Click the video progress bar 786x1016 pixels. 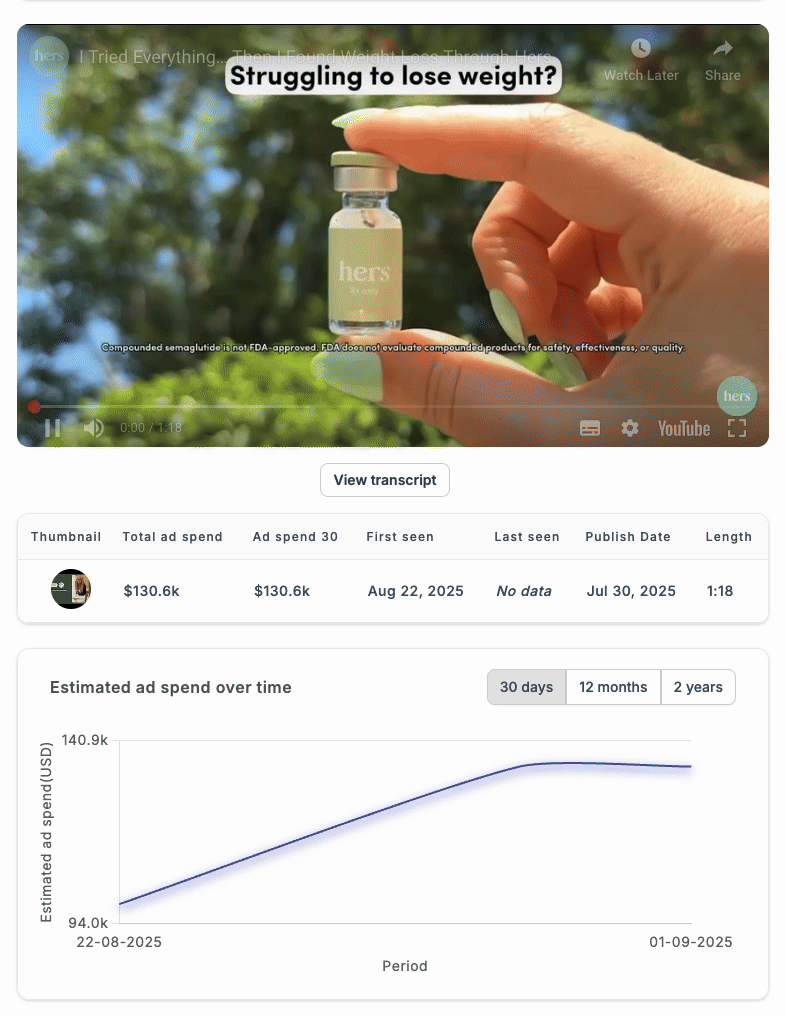(393, 407)
